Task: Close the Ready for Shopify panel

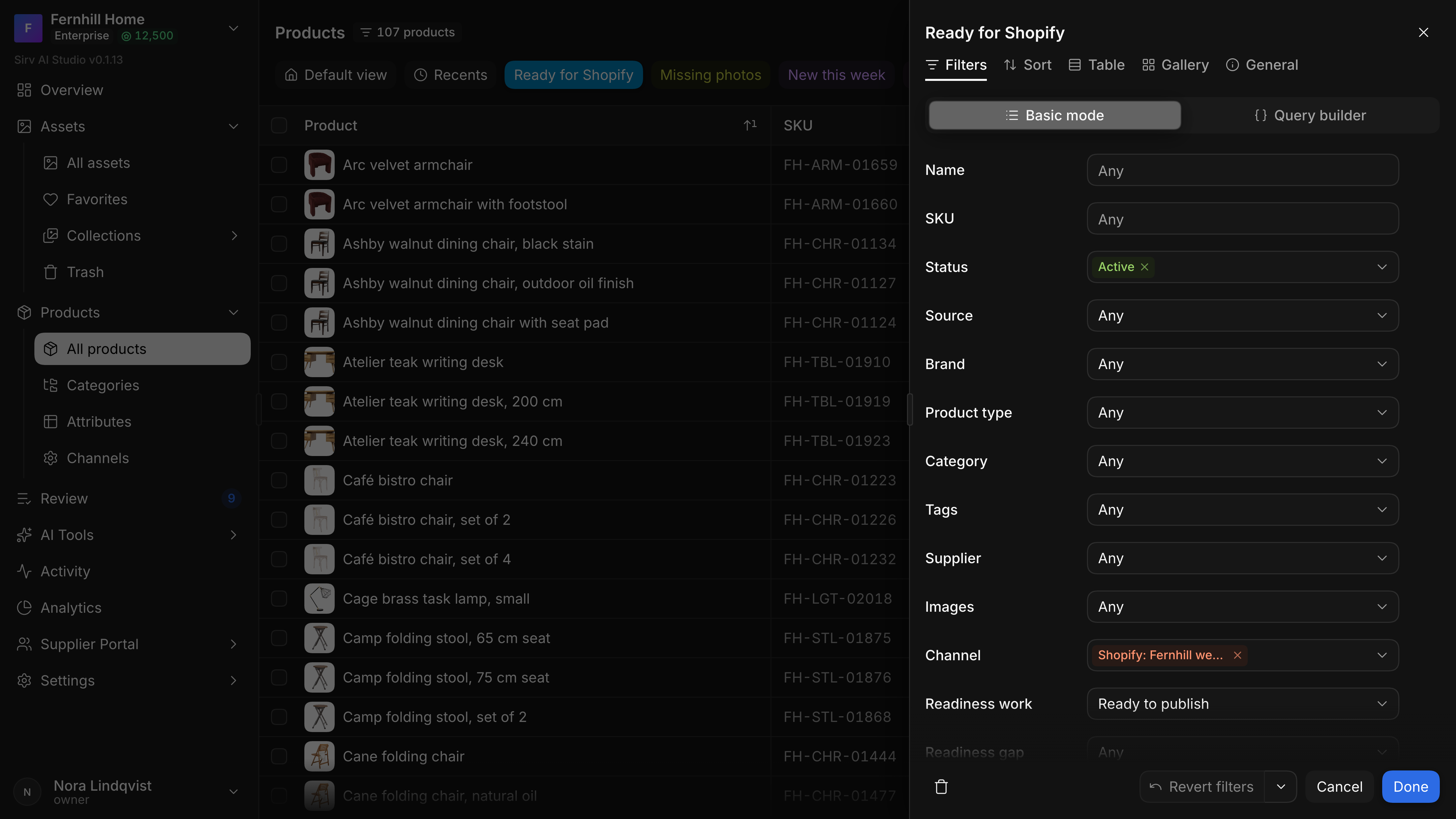Action: point(1423,32)
